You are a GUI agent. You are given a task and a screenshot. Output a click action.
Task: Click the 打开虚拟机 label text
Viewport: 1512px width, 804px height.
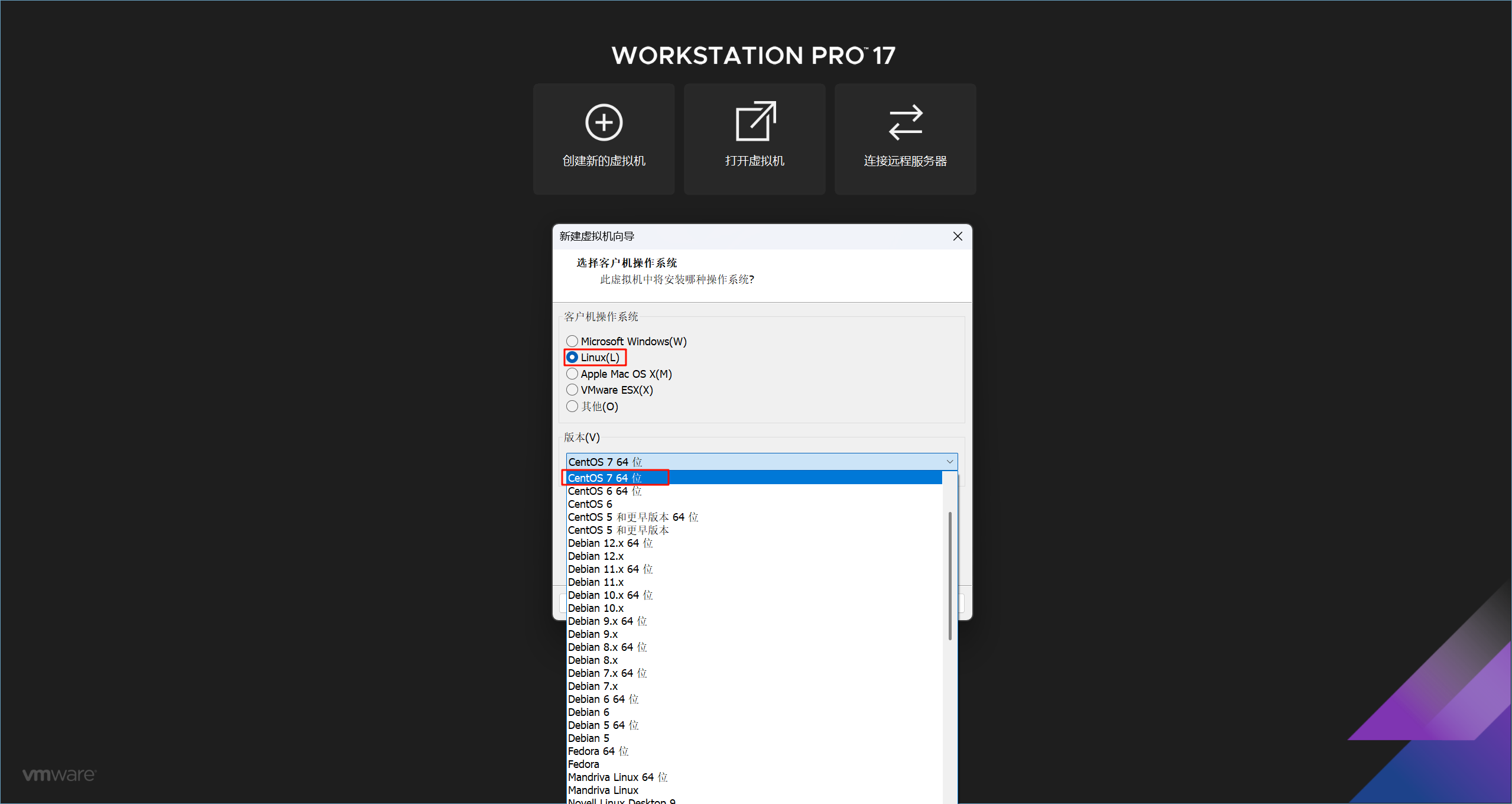coord(754,161)
